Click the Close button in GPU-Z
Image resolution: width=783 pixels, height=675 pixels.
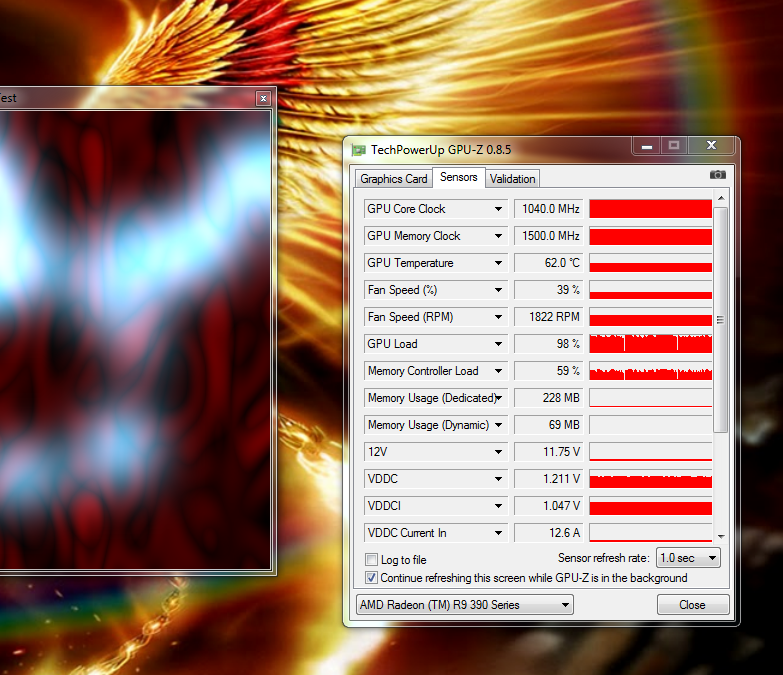click(x=693, y=605)
